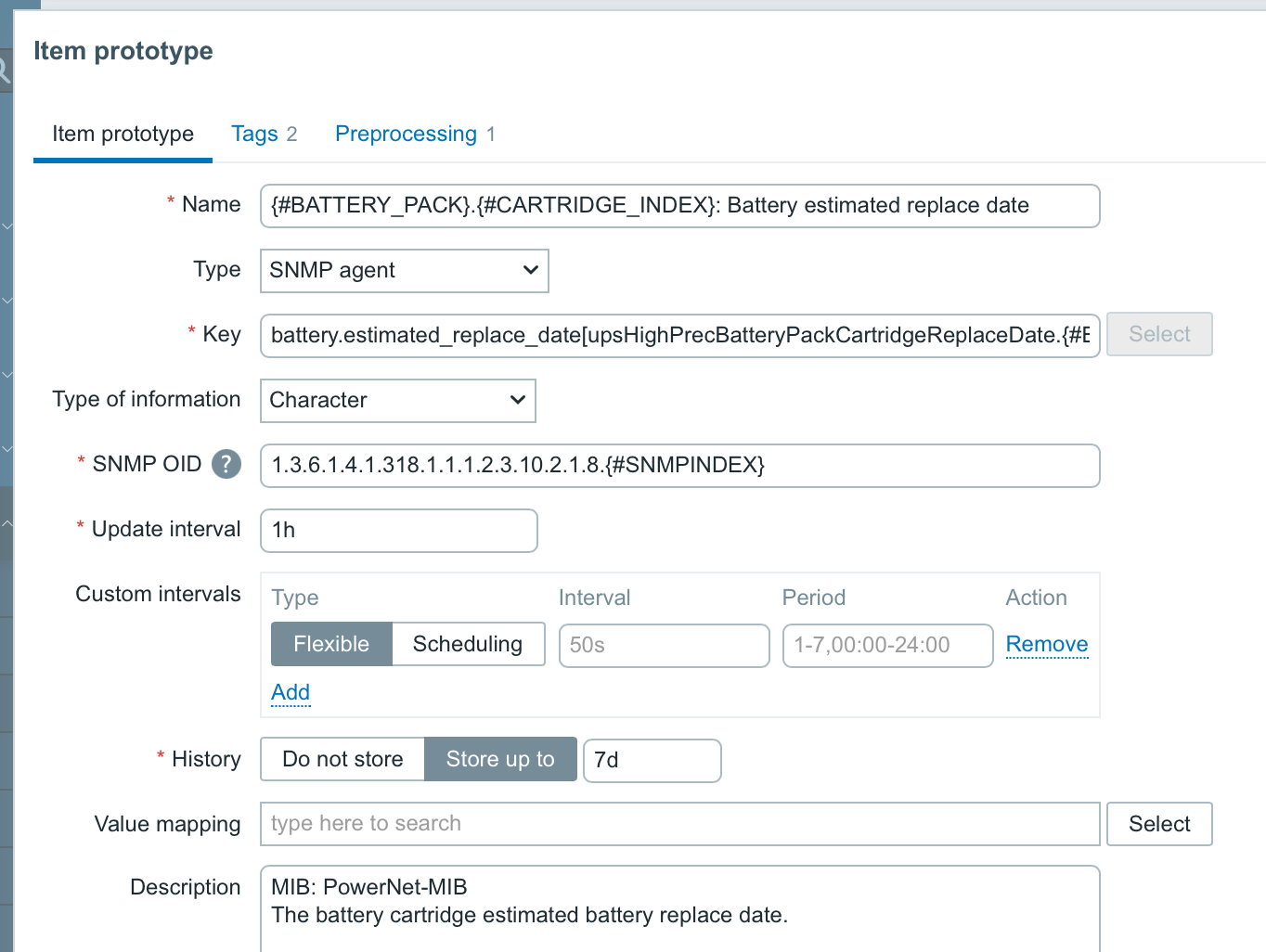This screenshot has height=952, width=1266.
Task: Expand the Type of information dropdown
Action: click(397, 401)
